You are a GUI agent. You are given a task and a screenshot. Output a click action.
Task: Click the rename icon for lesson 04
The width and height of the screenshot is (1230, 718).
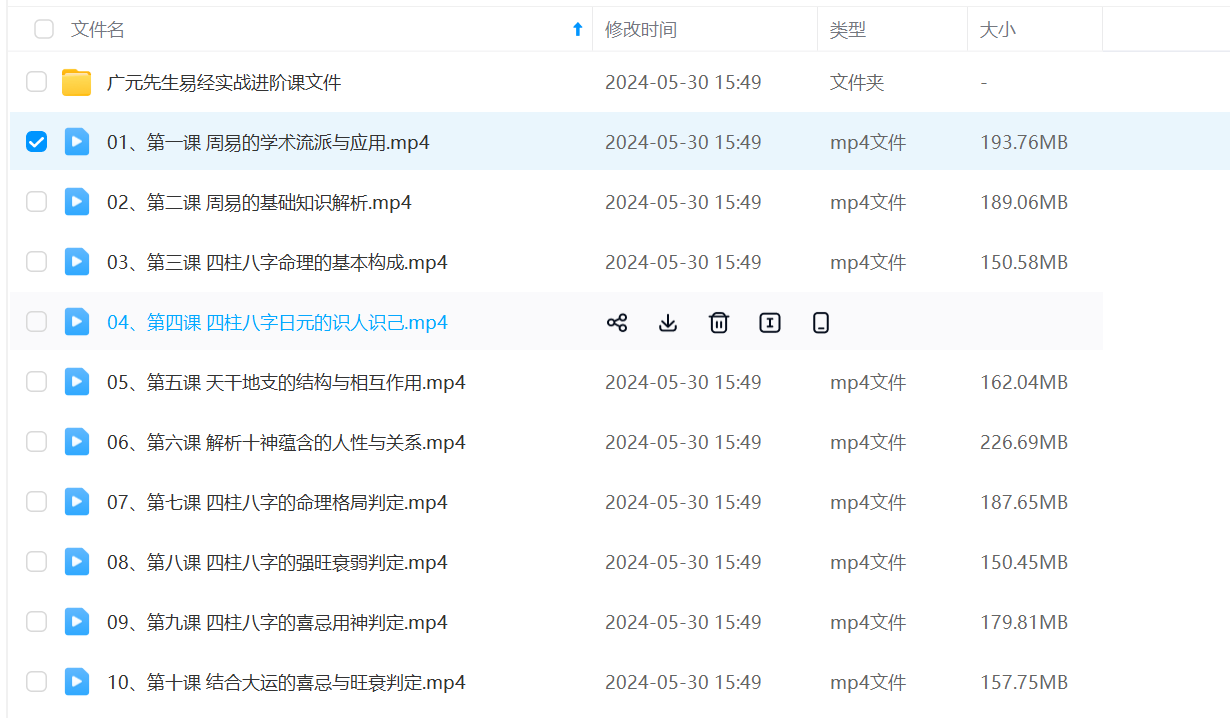click(x=769, y=322)
